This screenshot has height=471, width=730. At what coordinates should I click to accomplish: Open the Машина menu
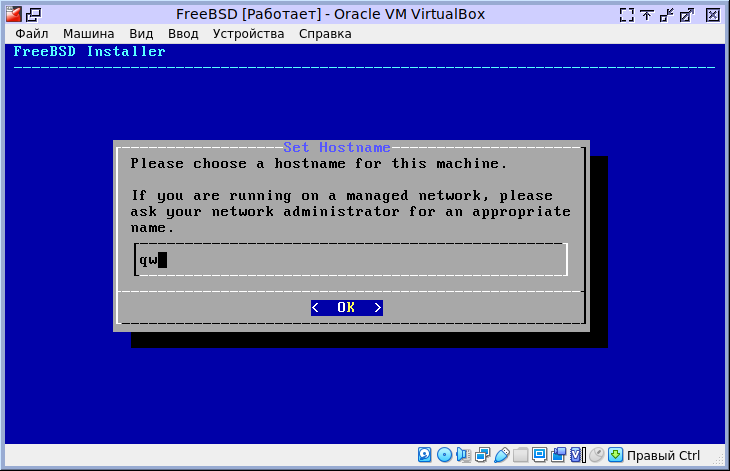point(88,34)
